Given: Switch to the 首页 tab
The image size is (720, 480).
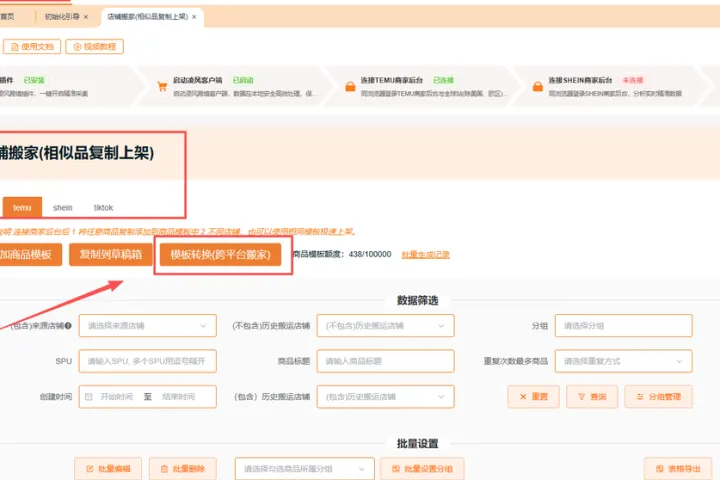Looking at the screenshot, I should 7,17.
